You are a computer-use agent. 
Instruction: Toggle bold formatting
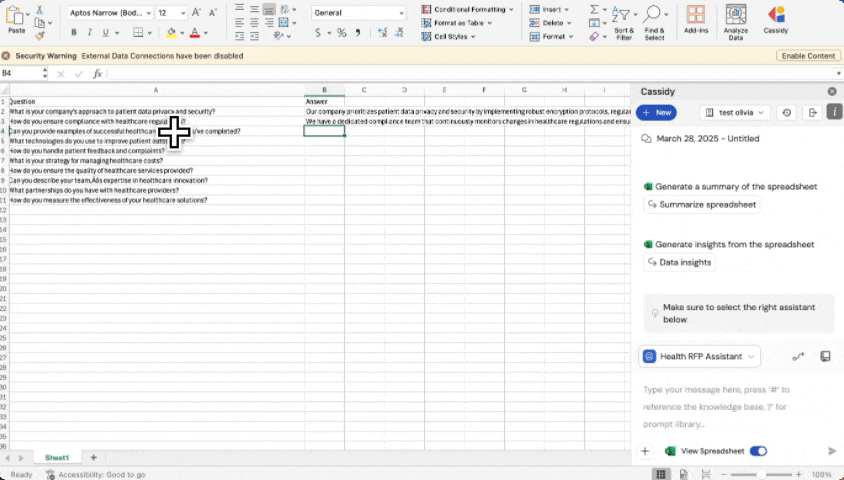[74, 33]
